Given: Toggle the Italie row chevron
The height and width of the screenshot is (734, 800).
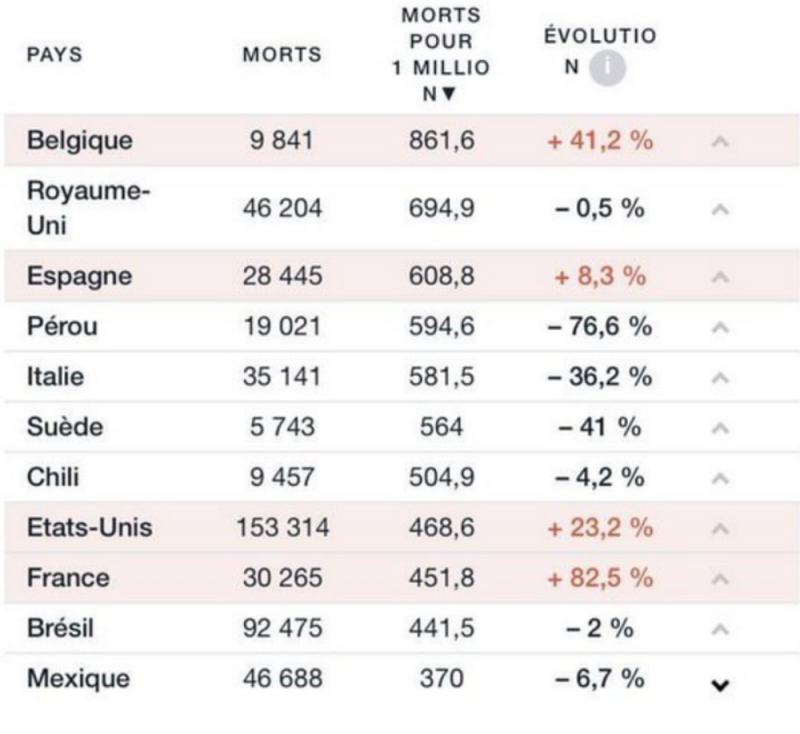Looking at the screenshot, I should [x=719, y=377].
